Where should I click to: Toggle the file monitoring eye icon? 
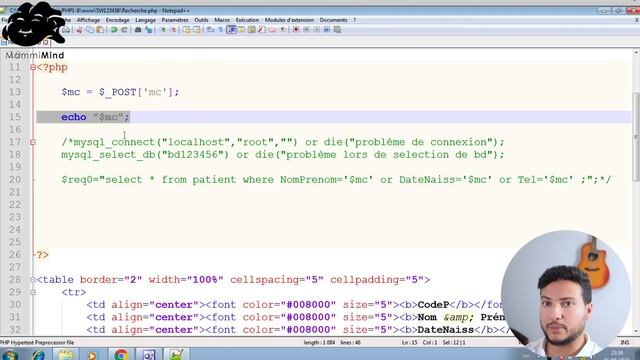tap(282, 30)
